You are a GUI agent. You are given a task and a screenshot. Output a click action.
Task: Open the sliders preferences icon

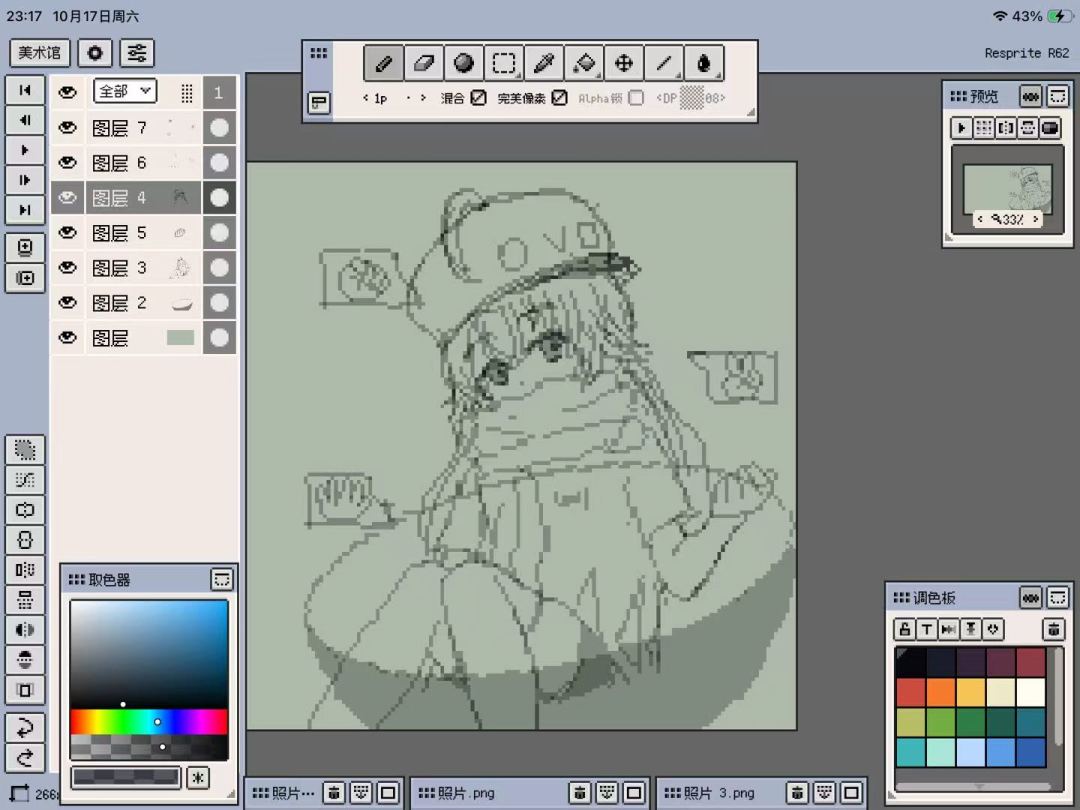click(137, 53)
